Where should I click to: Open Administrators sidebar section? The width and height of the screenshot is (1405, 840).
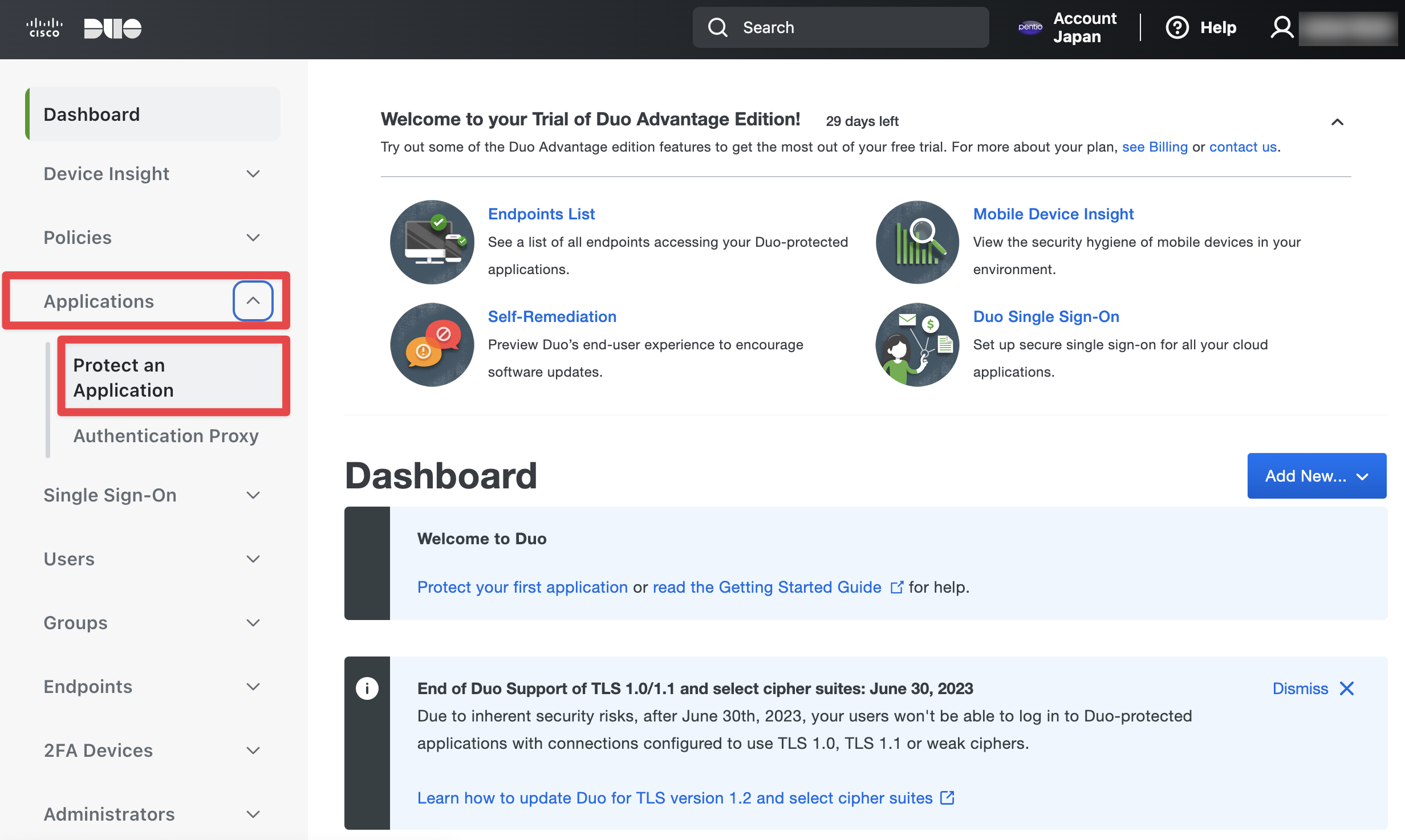pyautogui.click(x=109, y=814)
